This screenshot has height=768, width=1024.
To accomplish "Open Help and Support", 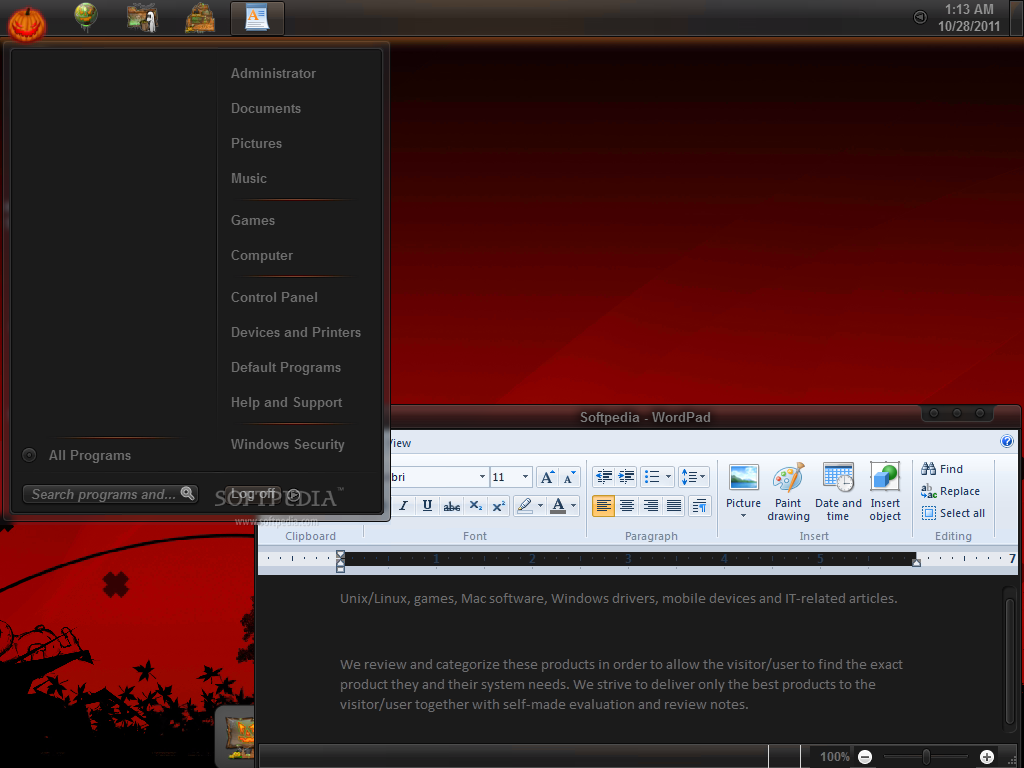I will point(286,403).
